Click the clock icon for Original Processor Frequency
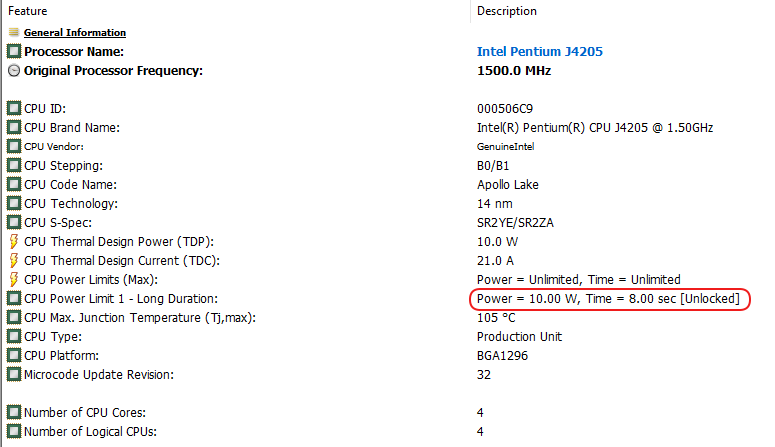This screenshot has height=447, width=775. click(x=14, y=71)
